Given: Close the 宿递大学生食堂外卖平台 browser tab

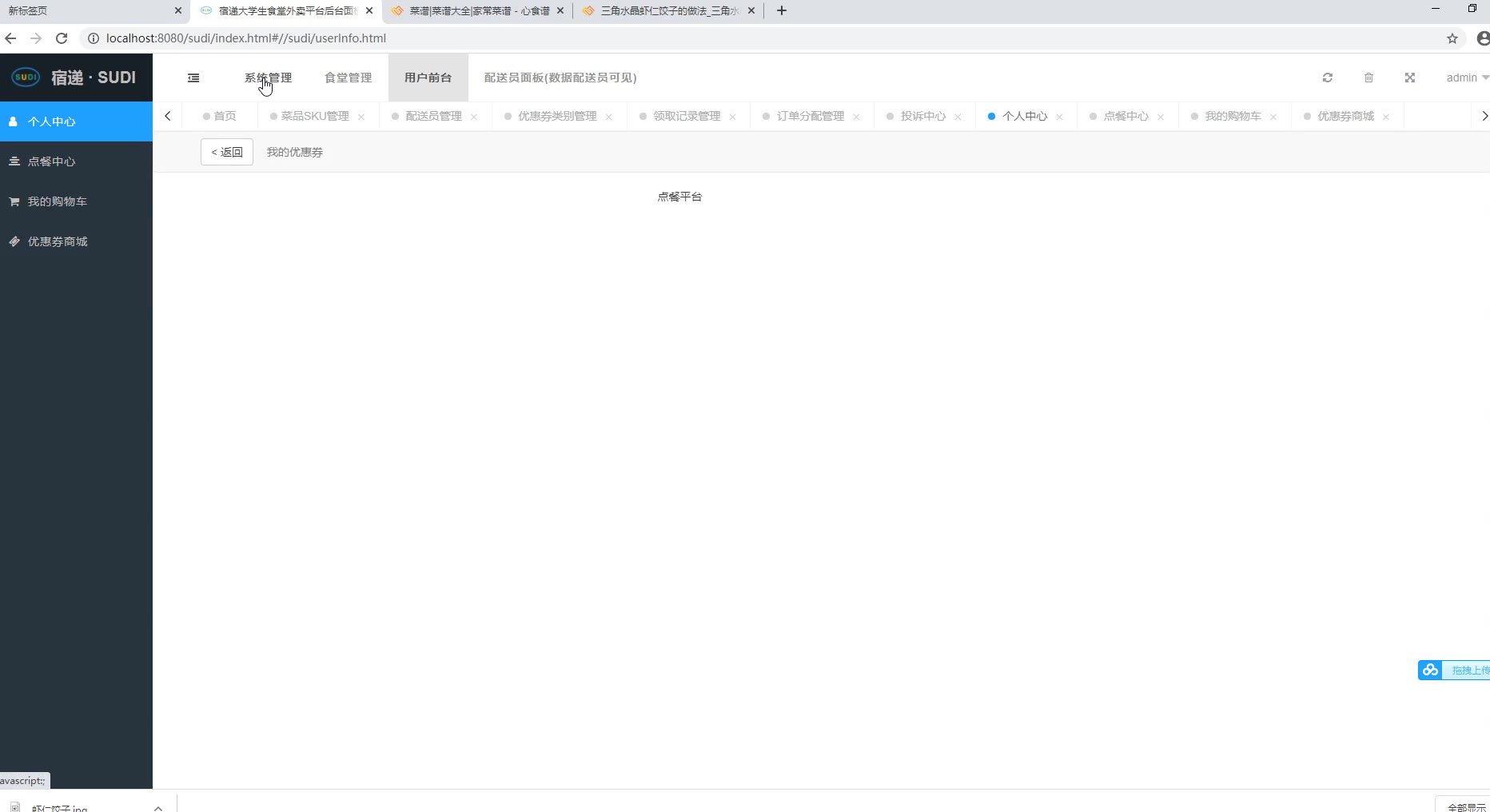Looking at the screenshot, I should coord(369,10).
